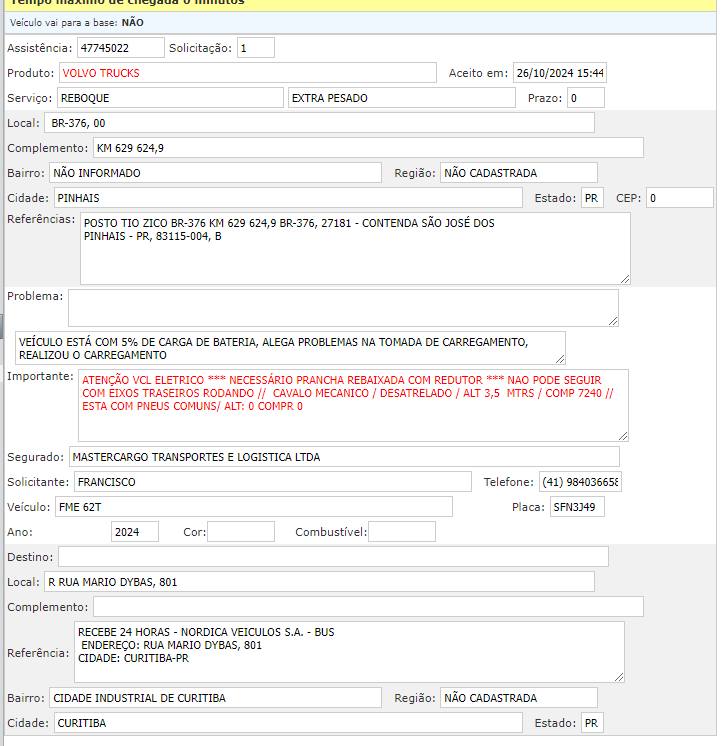Click the Placa field SFN3J49

click(577, 507)
